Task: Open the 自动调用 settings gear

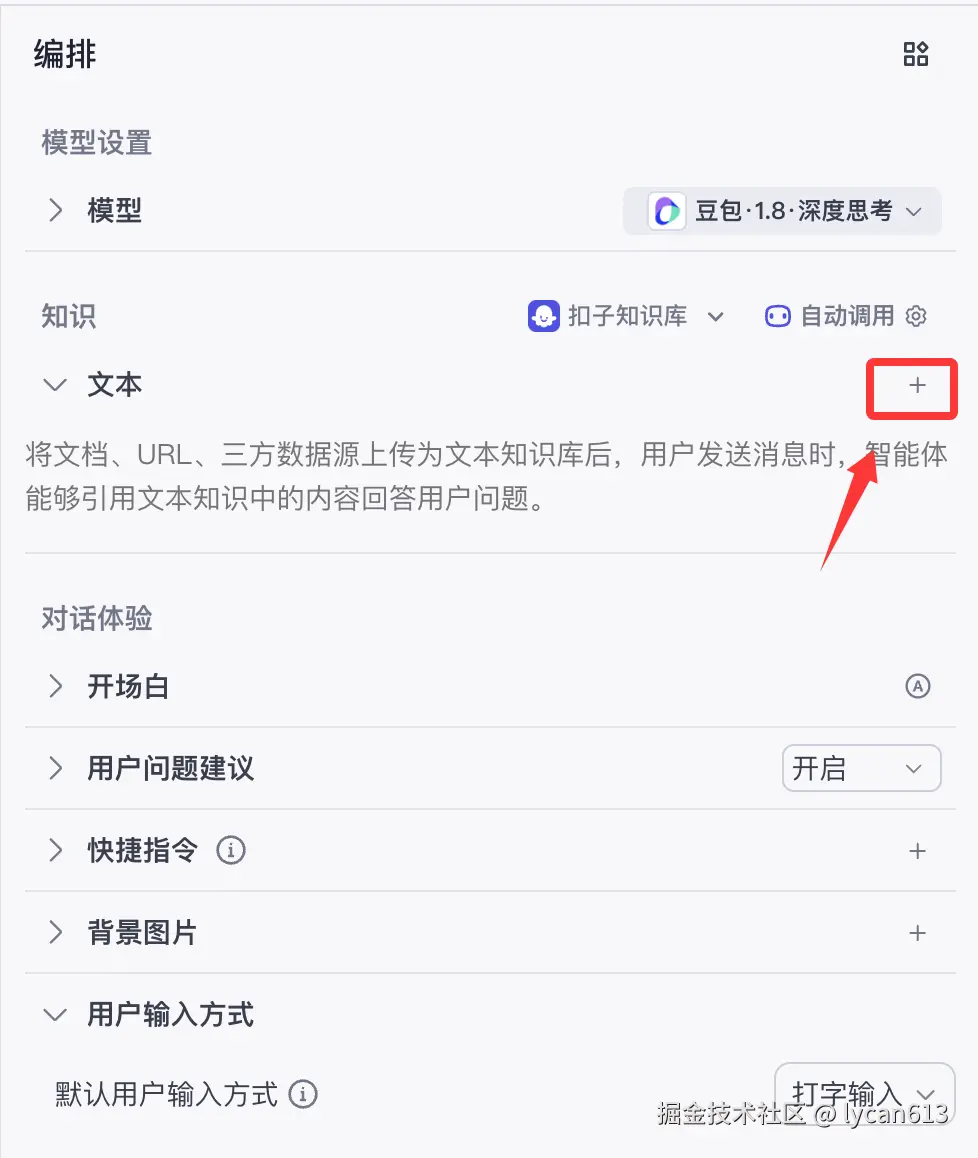Action: [x=916, y=316]
